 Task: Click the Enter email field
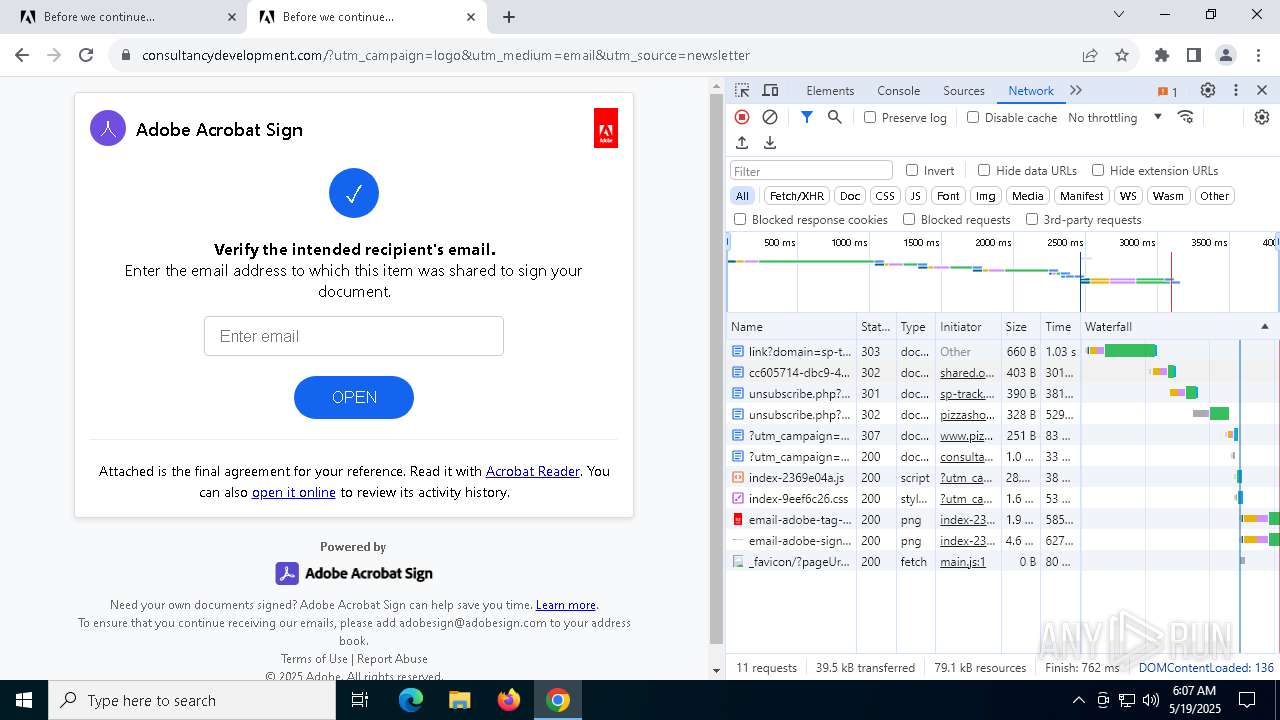point(354,336)
